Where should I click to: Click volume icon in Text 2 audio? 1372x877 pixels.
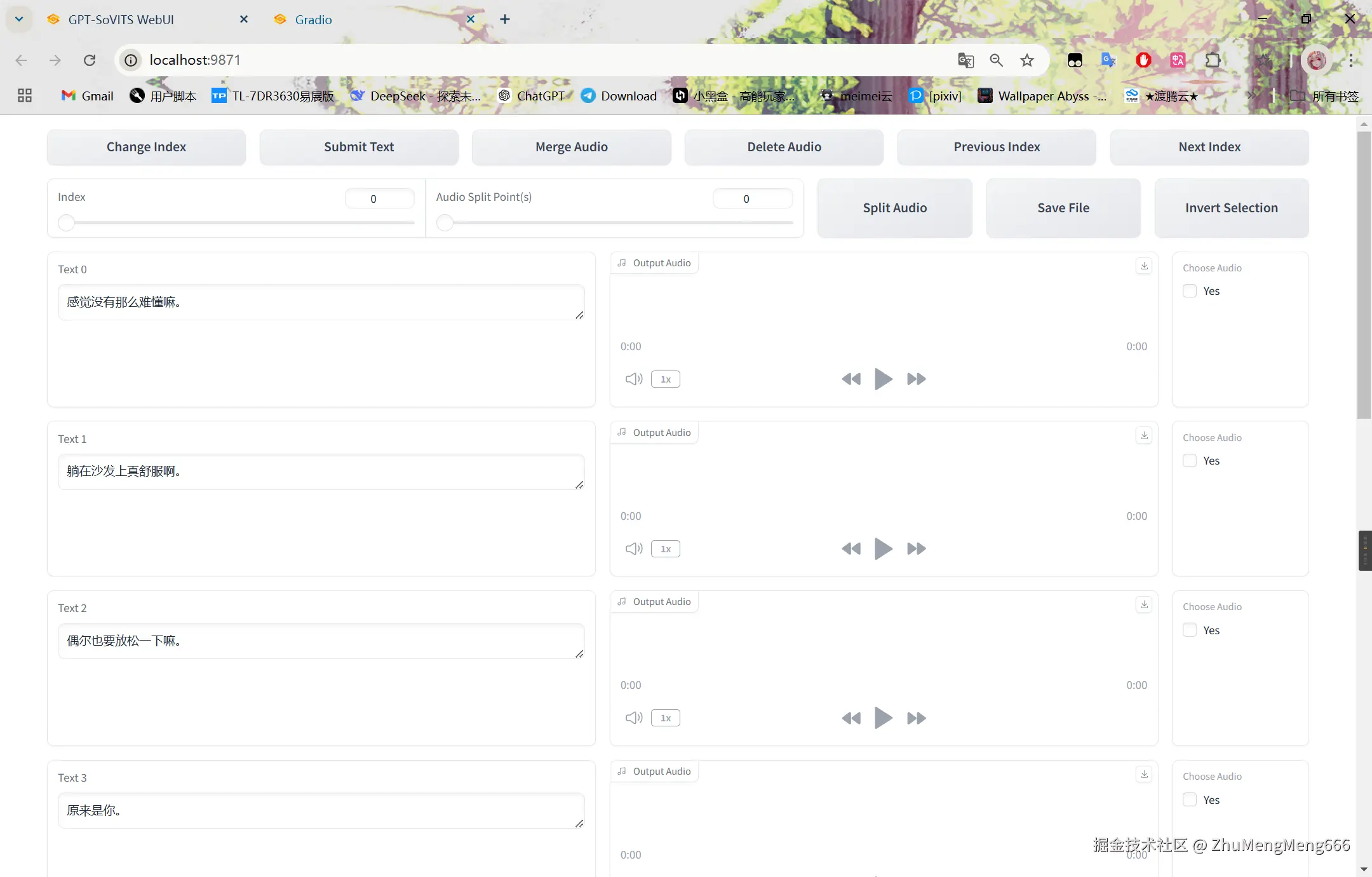pos(633,718)
